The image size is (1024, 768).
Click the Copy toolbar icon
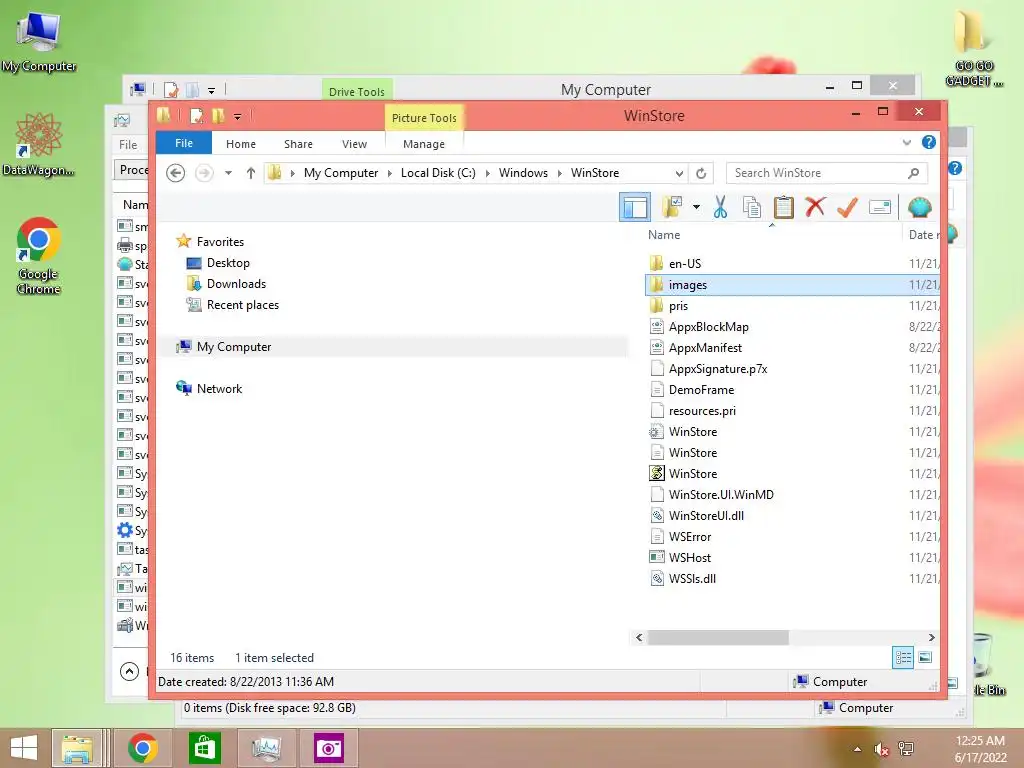752,207
